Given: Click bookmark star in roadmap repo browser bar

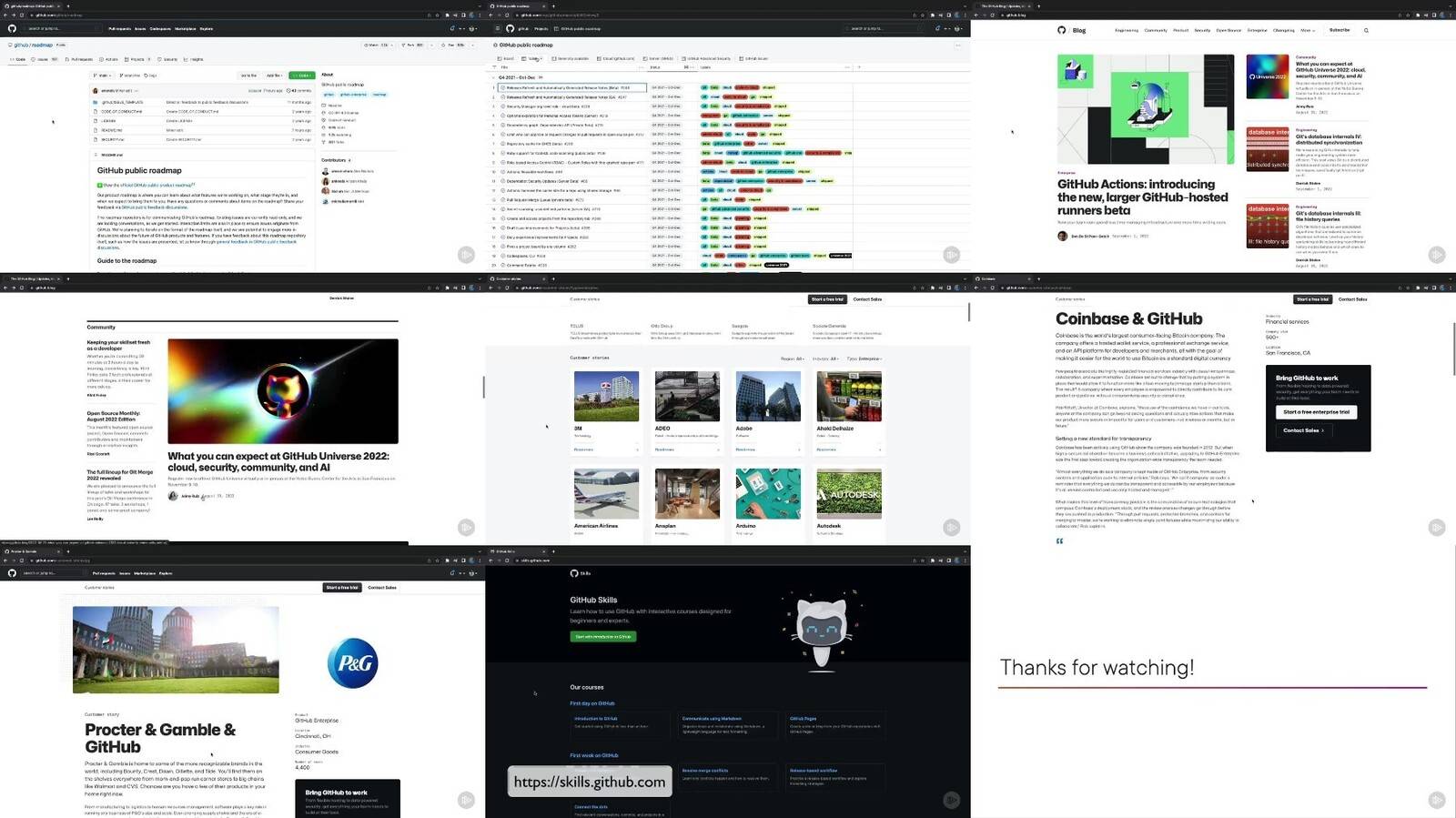Looking at the screenshot, I should click(x=437, y=15).
